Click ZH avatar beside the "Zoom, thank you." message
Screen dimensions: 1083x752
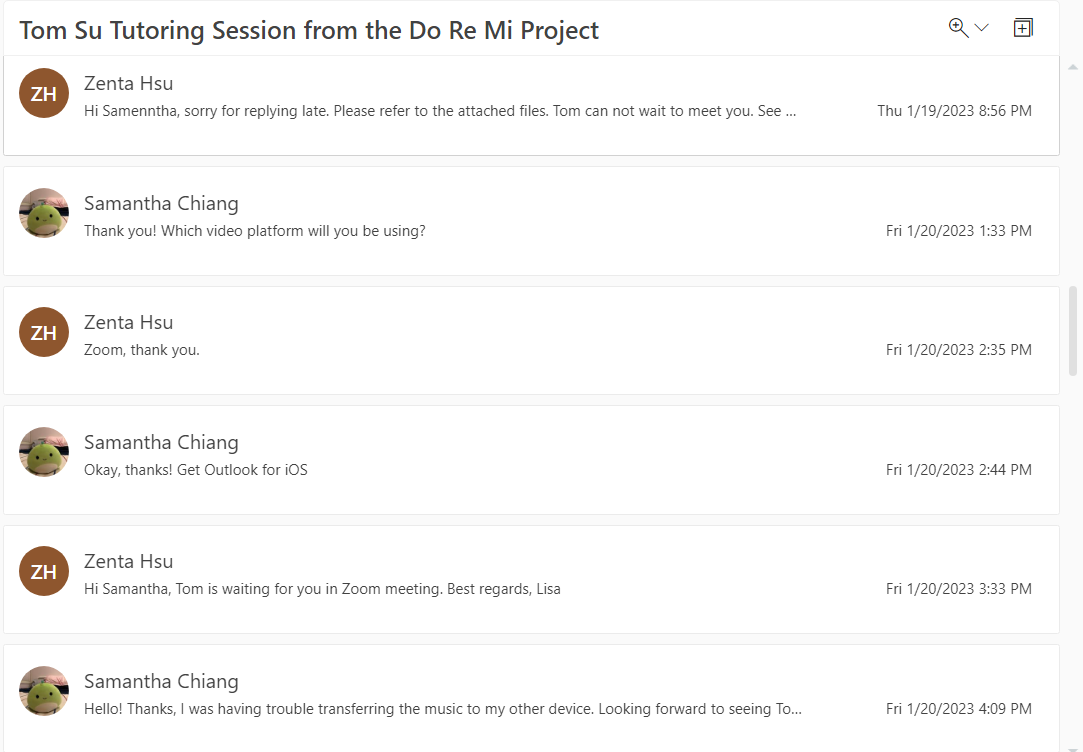44,332
